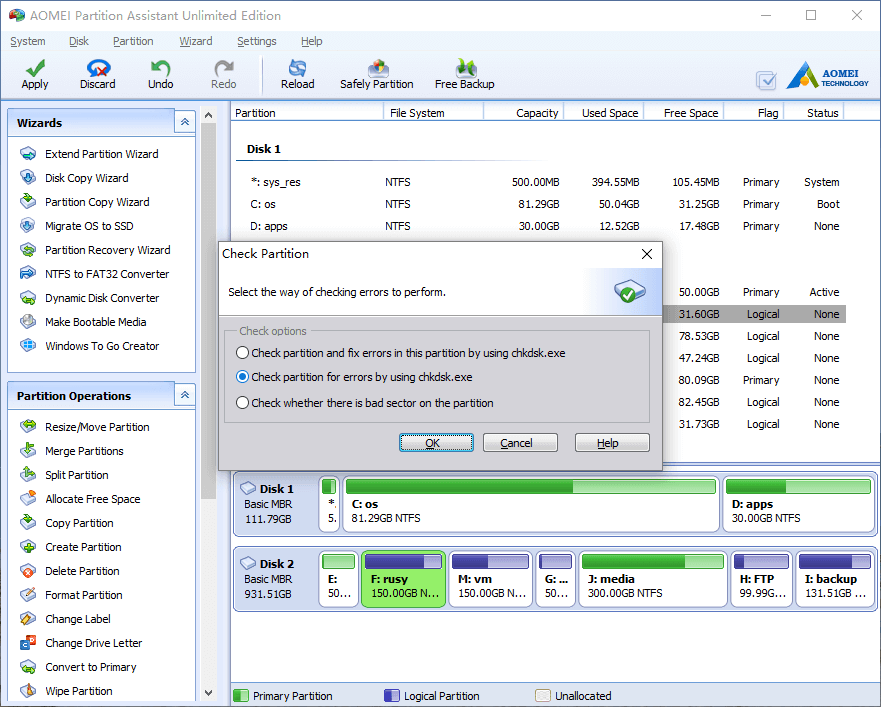Open the Help menu
Viewport: 881px width, 707px height.
point(311,41)
